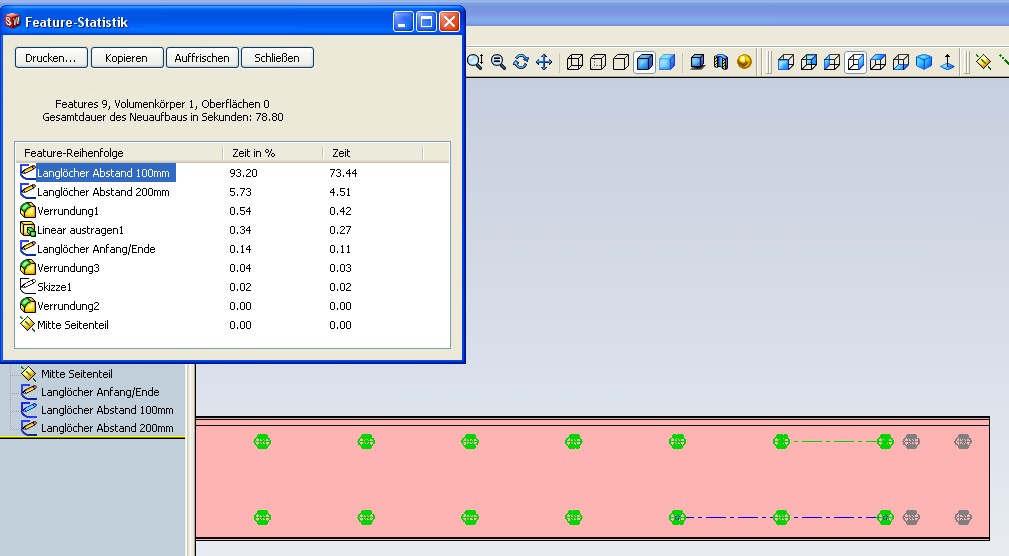Select Shaded With Edges display
The width and height of the screenshot is (1009, 556).
(644, 62)
